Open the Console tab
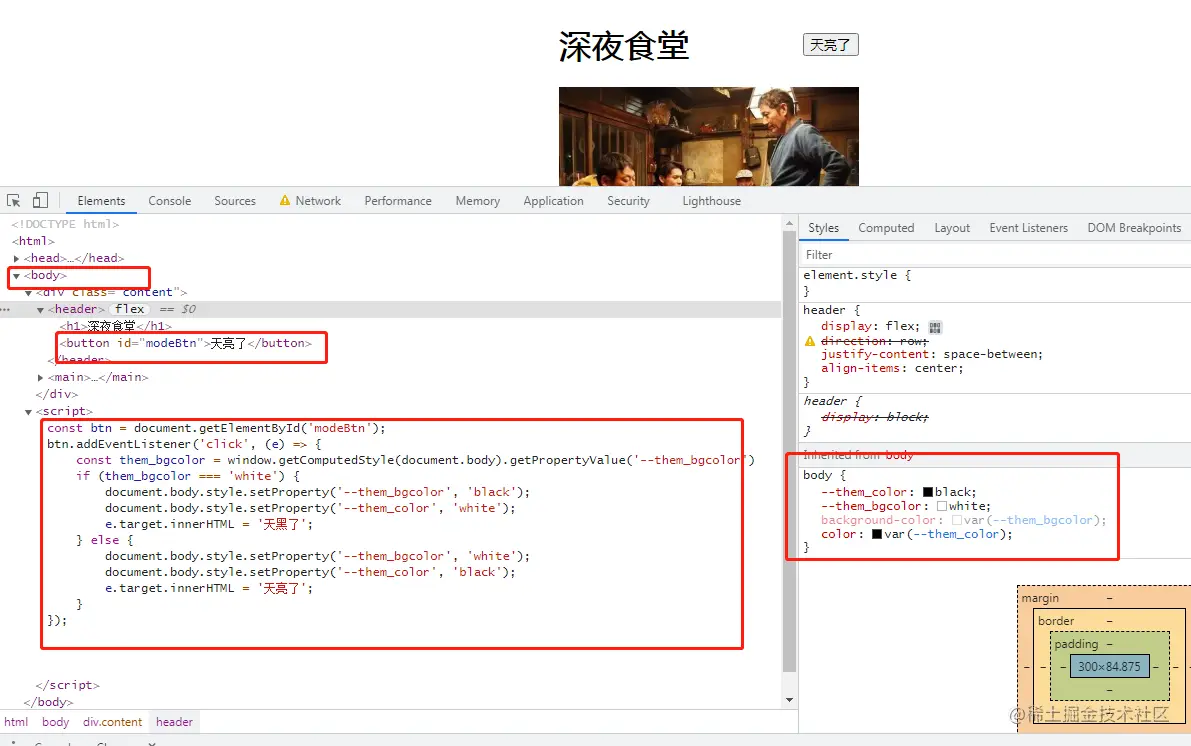The width and height of the screenshot is (1191, 746). pos(169,201)
